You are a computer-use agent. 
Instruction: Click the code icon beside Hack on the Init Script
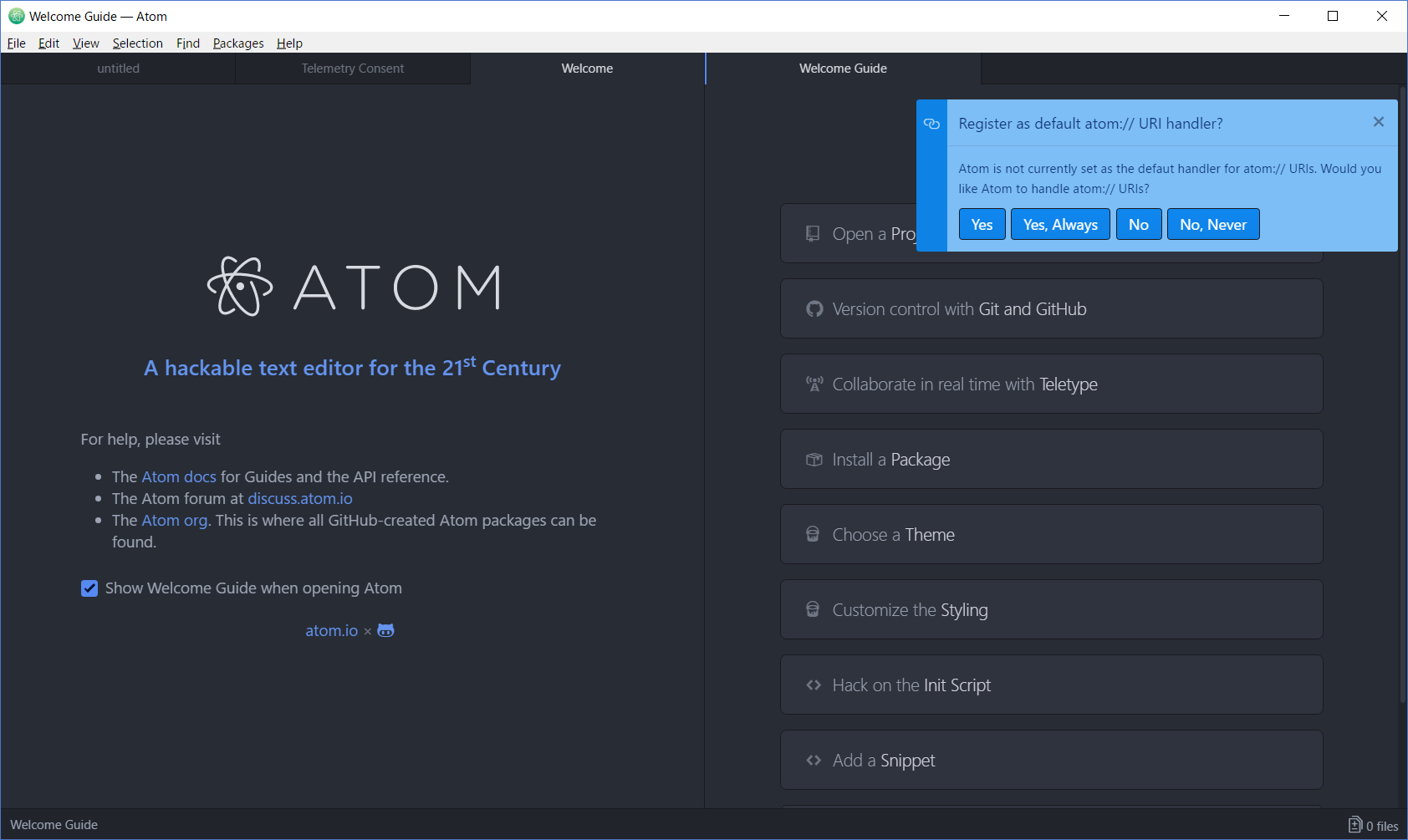pyautogui.click(x=814, y=685)
